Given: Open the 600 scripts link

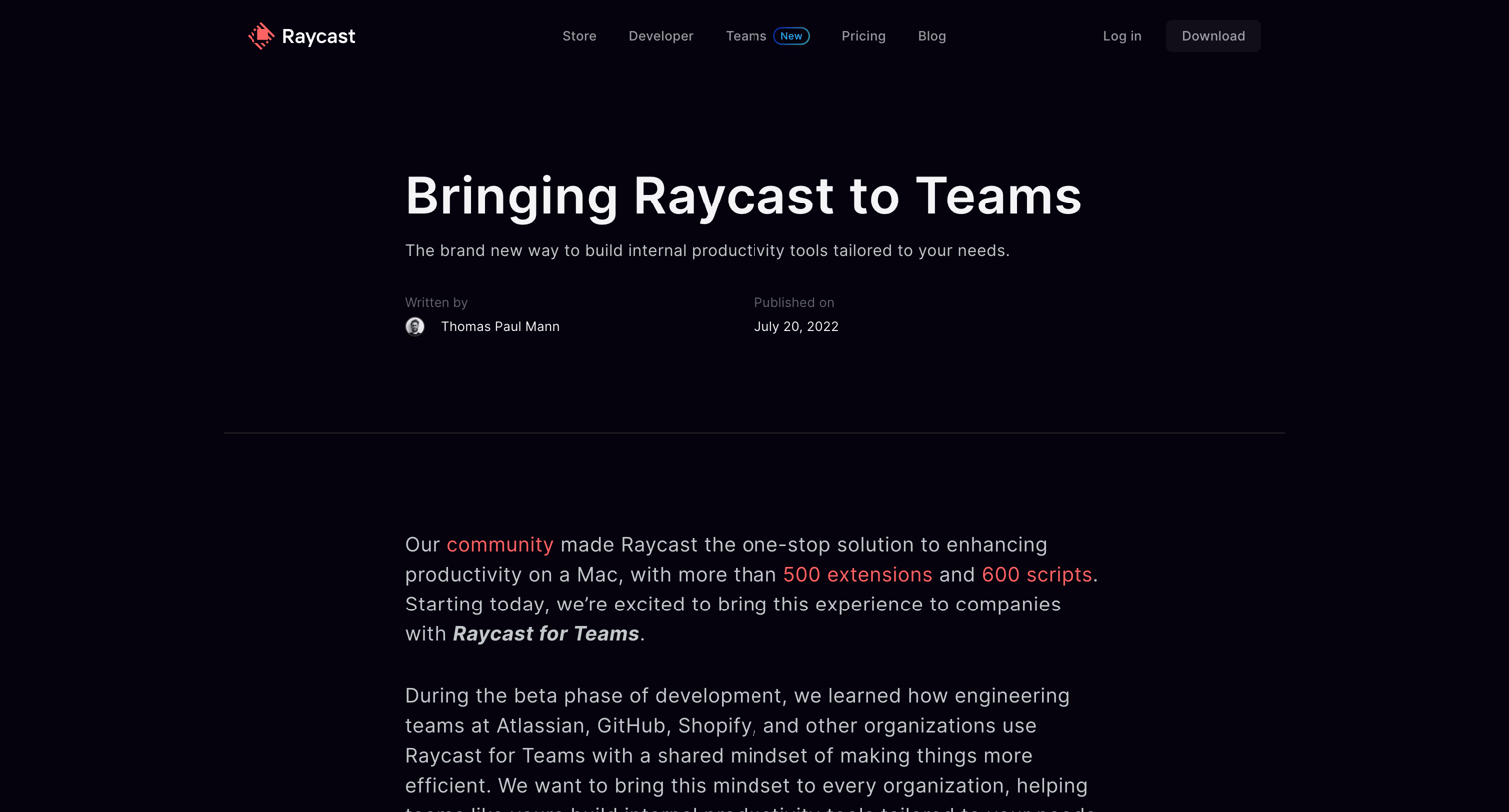Looking at the screenshot, I should pyautogui.click(x=1037, y=575).
